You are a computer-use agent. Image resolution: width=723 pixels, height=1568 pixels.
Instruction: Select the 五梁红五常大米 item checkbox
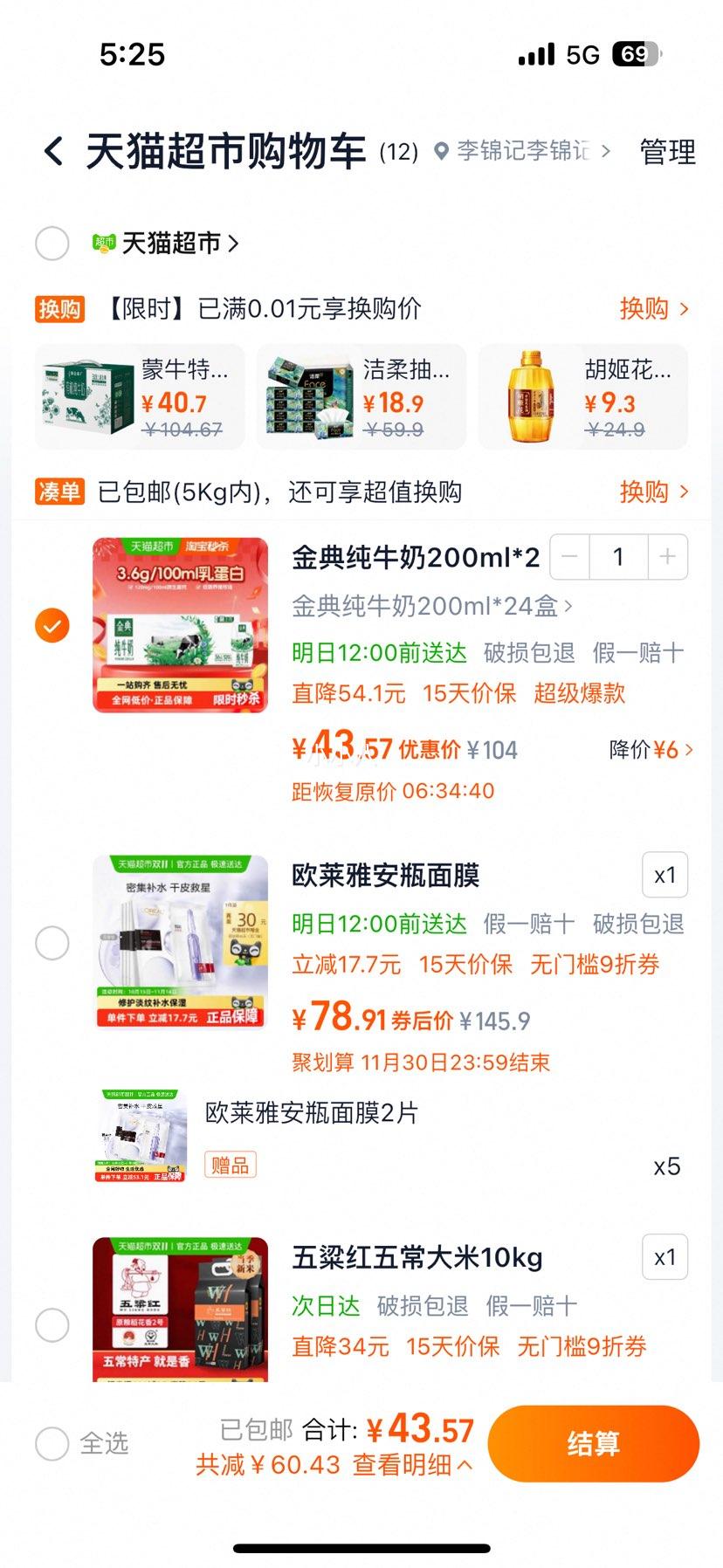pyautogui.click(x=52, y=1325)
